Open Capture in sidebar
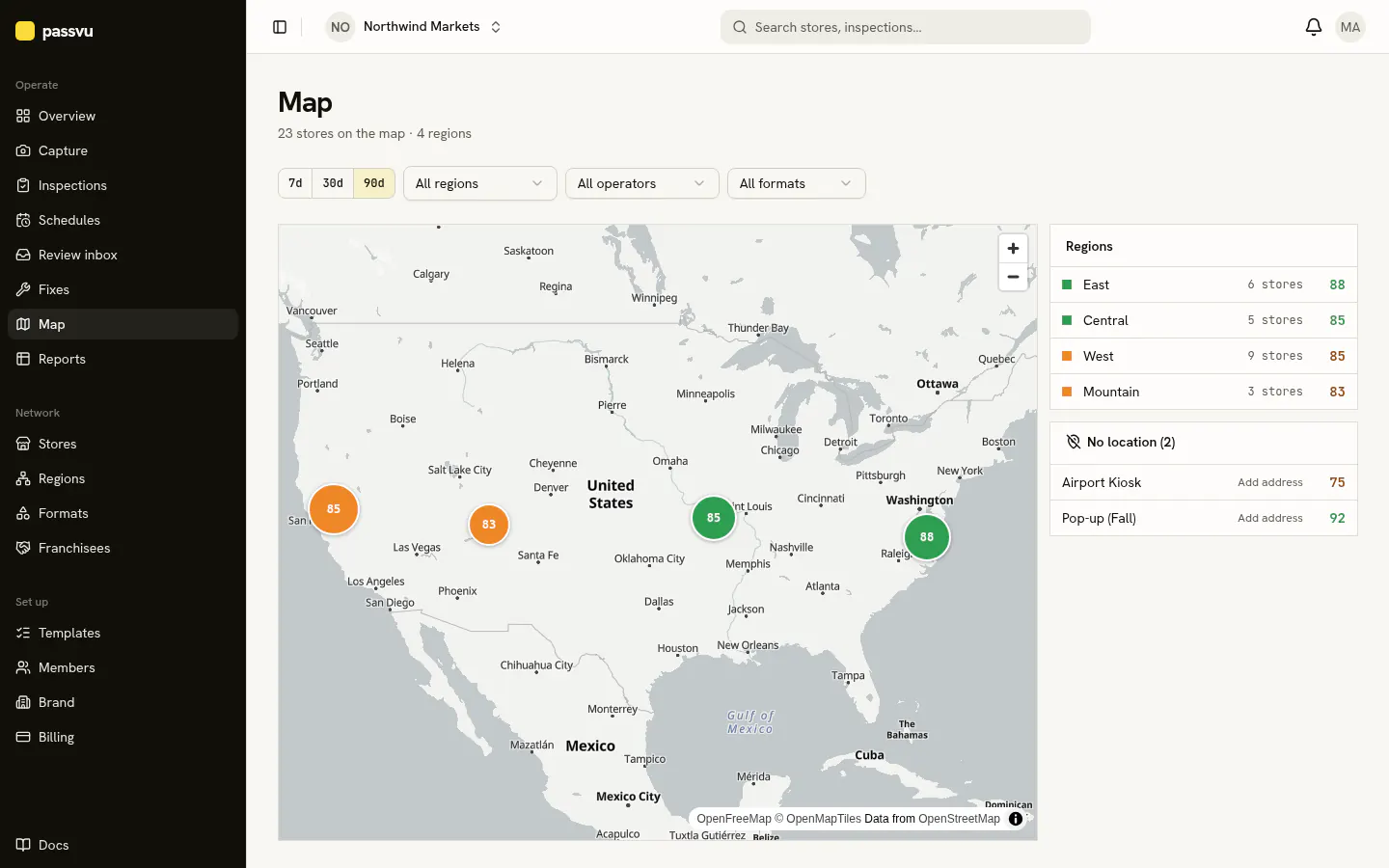Image resolution: width=1389 pixels, height=868 pixels. tap(123, 150)
